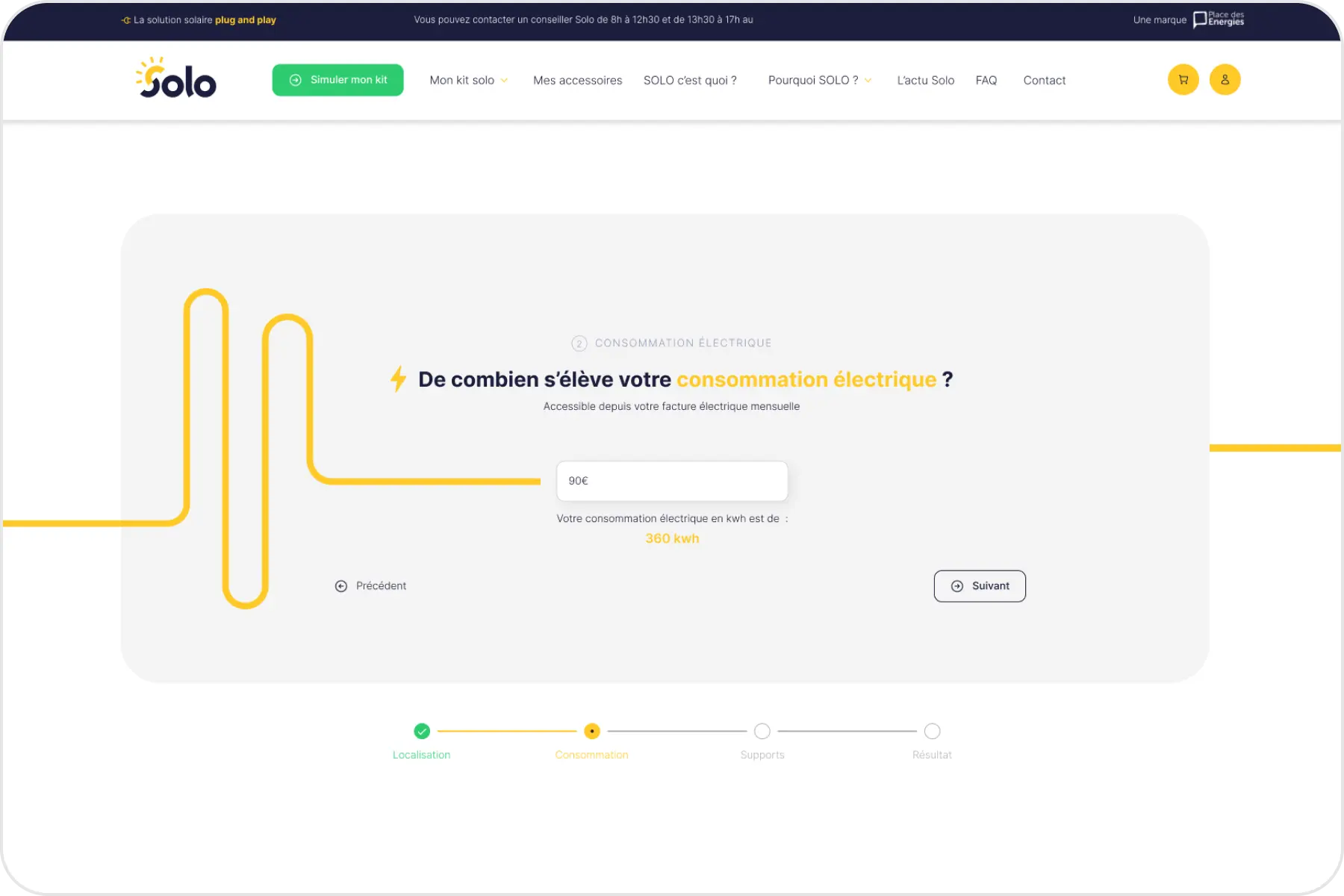
Task: Open the user account icon
Action: click(1225, 80)
